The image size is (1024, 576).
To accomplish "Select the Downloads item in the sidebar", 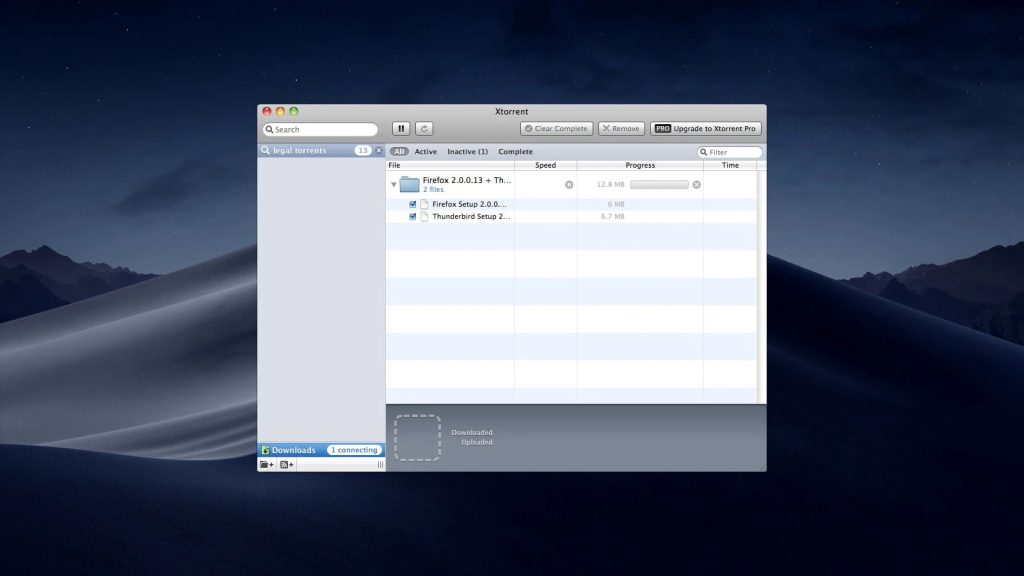I will [321, 450].
